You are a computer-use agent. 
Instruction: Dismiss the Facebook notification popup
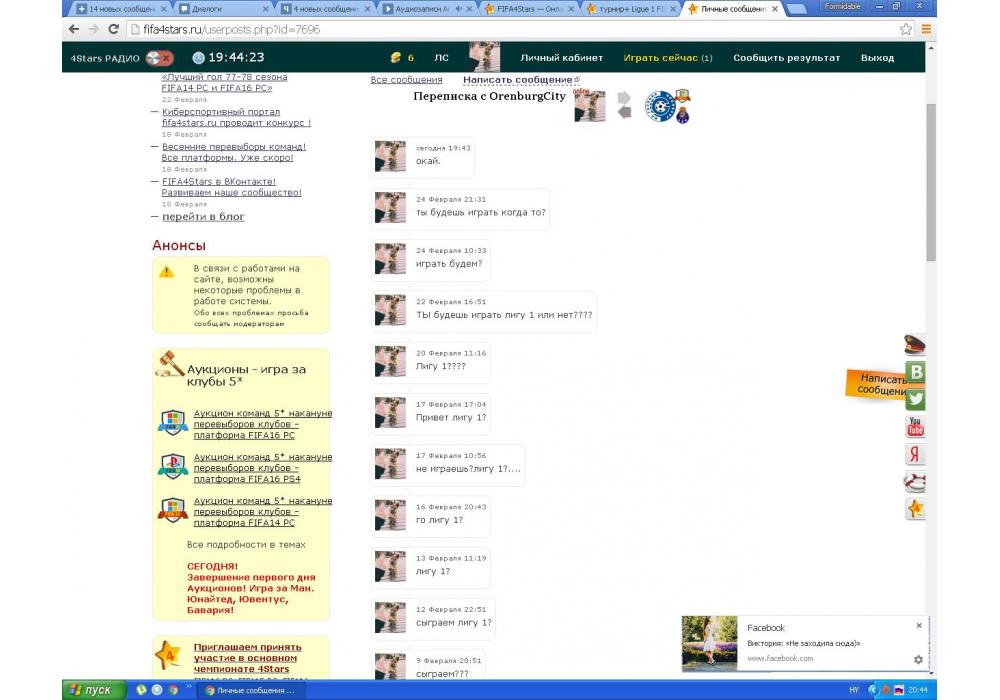919,626
